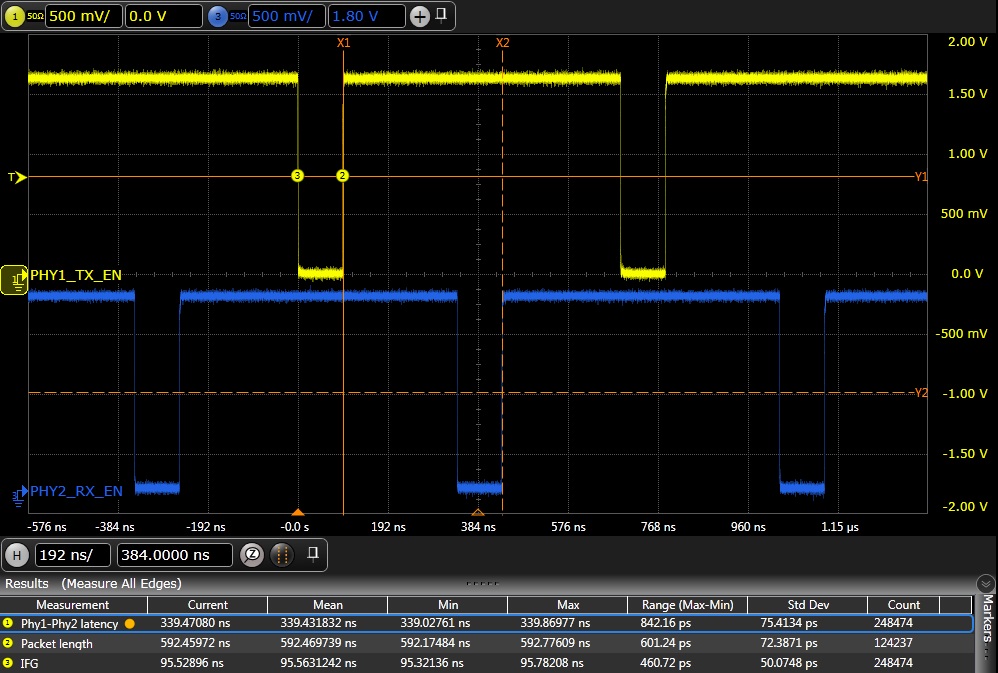The image size is (998, 673).
Task: Click the X2 marker label
Action: click(502, 43)
